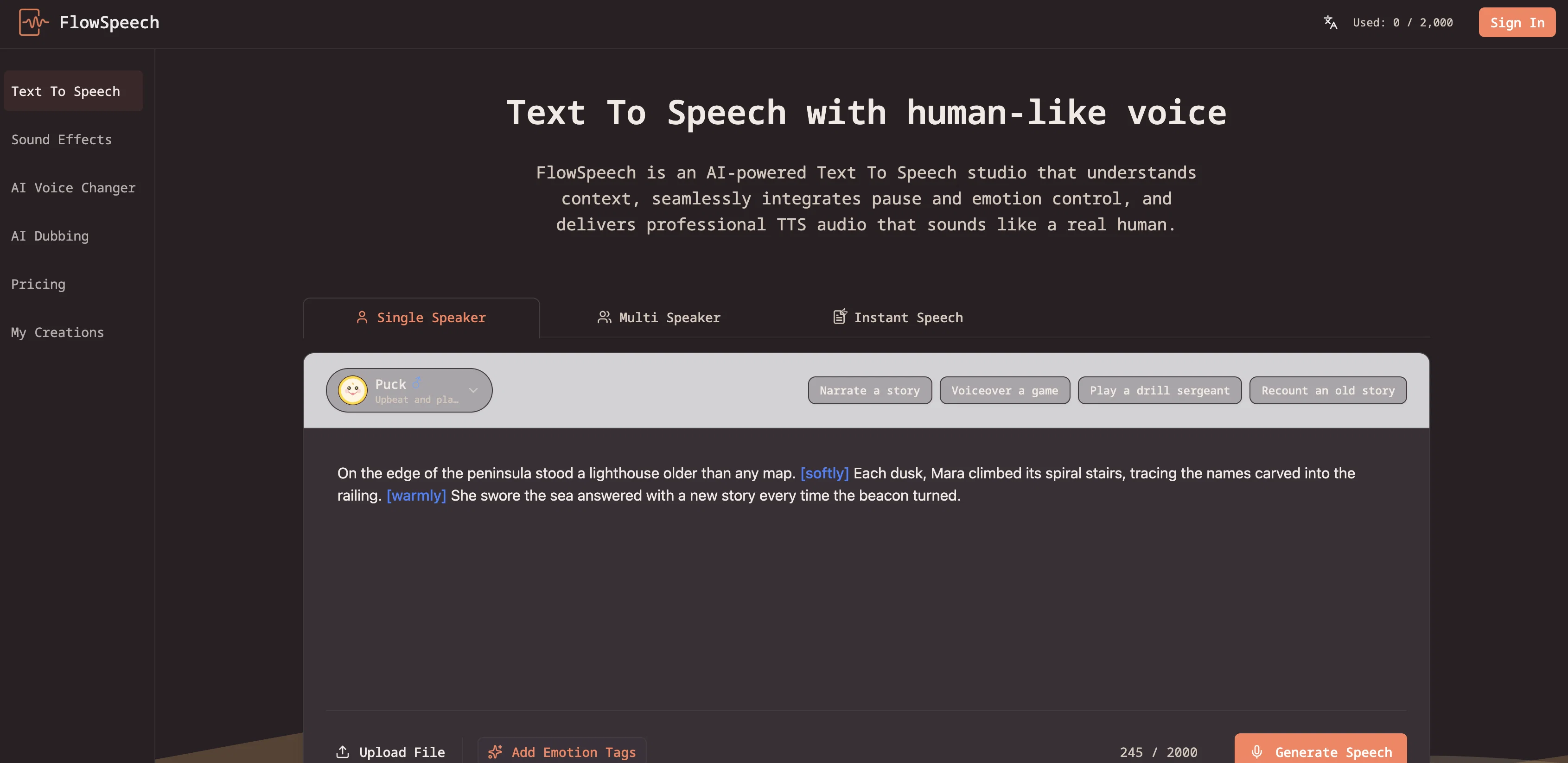The height and width of the screenshot is (763, 1568).
Task: Click the [warmly] emotion tag in text
Action: tap(416, 496)
